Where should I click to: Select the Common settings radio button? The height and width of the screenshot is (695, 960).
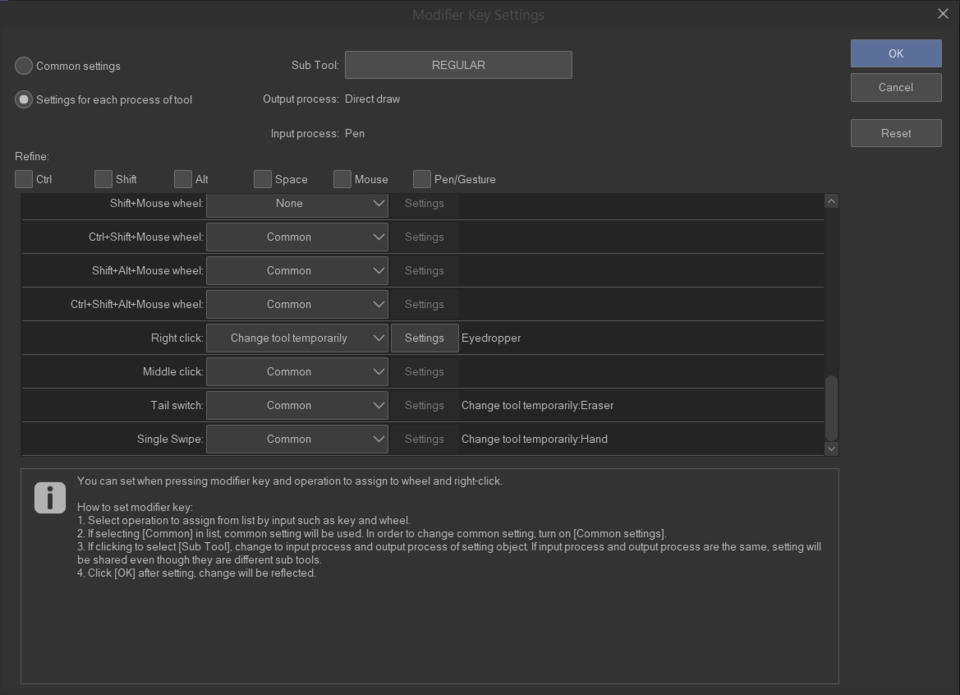(24, 66)
